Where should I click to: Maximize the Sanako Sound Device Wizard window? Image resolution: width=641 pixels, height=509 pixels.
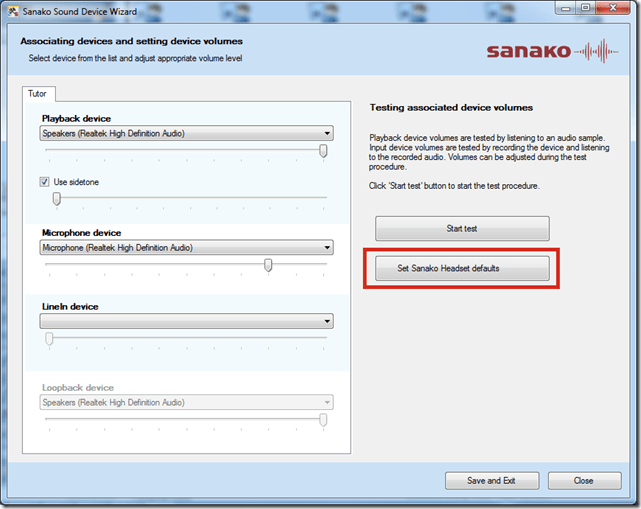pos(585,8)
